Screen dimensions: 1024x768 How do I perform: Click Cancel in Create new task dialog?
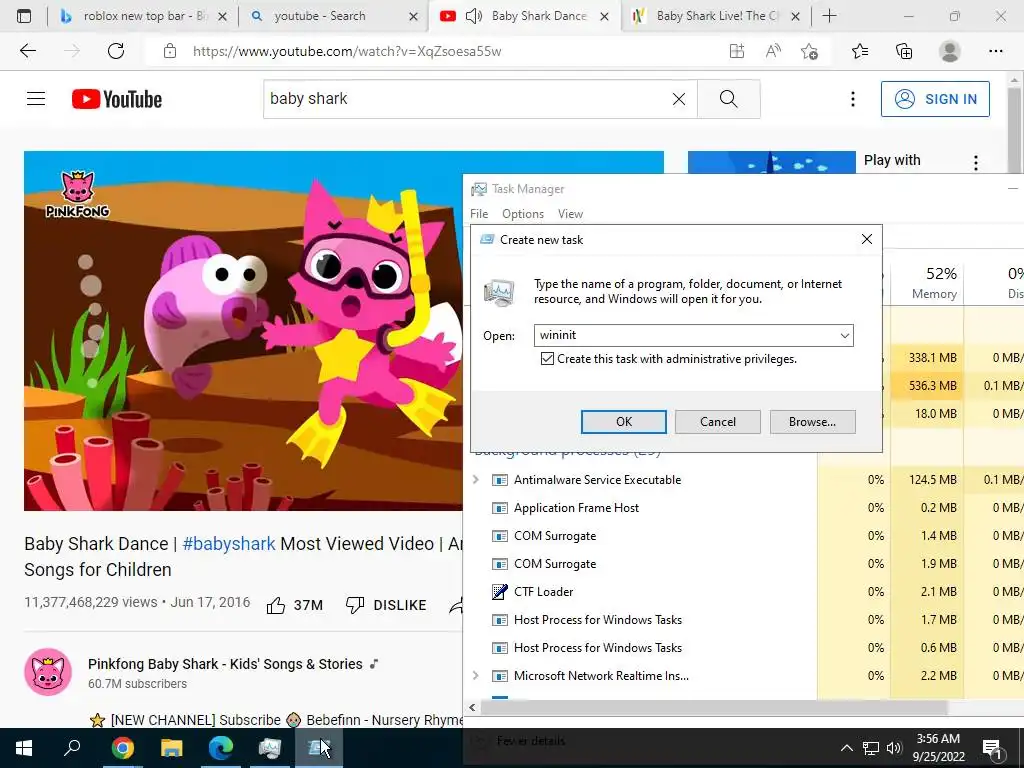718,422
